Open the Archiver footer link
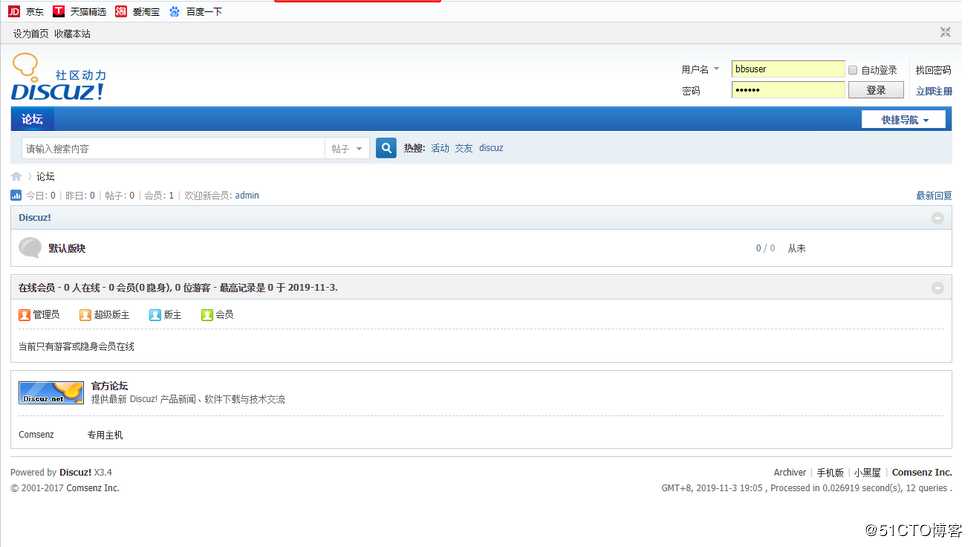The image size is (972, 547). coord(790,473)
